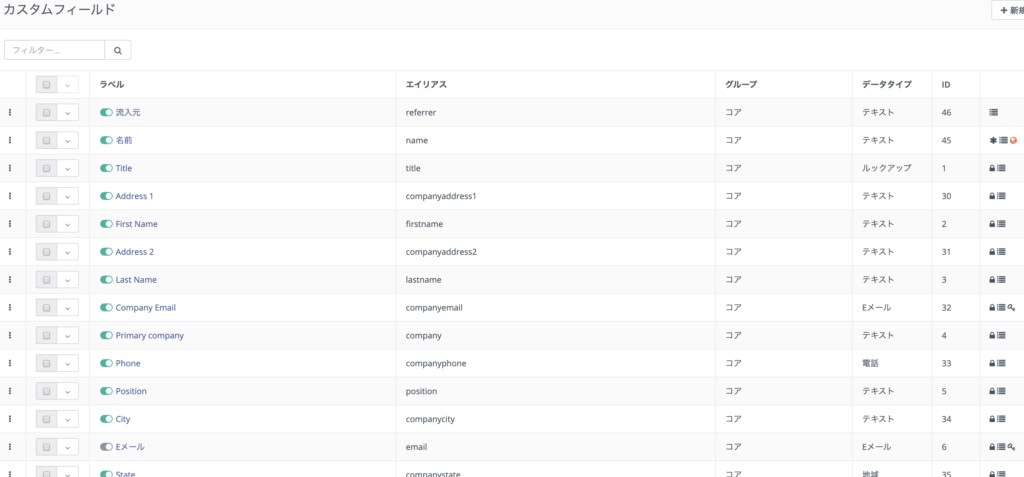
Task: Click the asterisk required icon in 名前 row
Action: coord(993,141)
